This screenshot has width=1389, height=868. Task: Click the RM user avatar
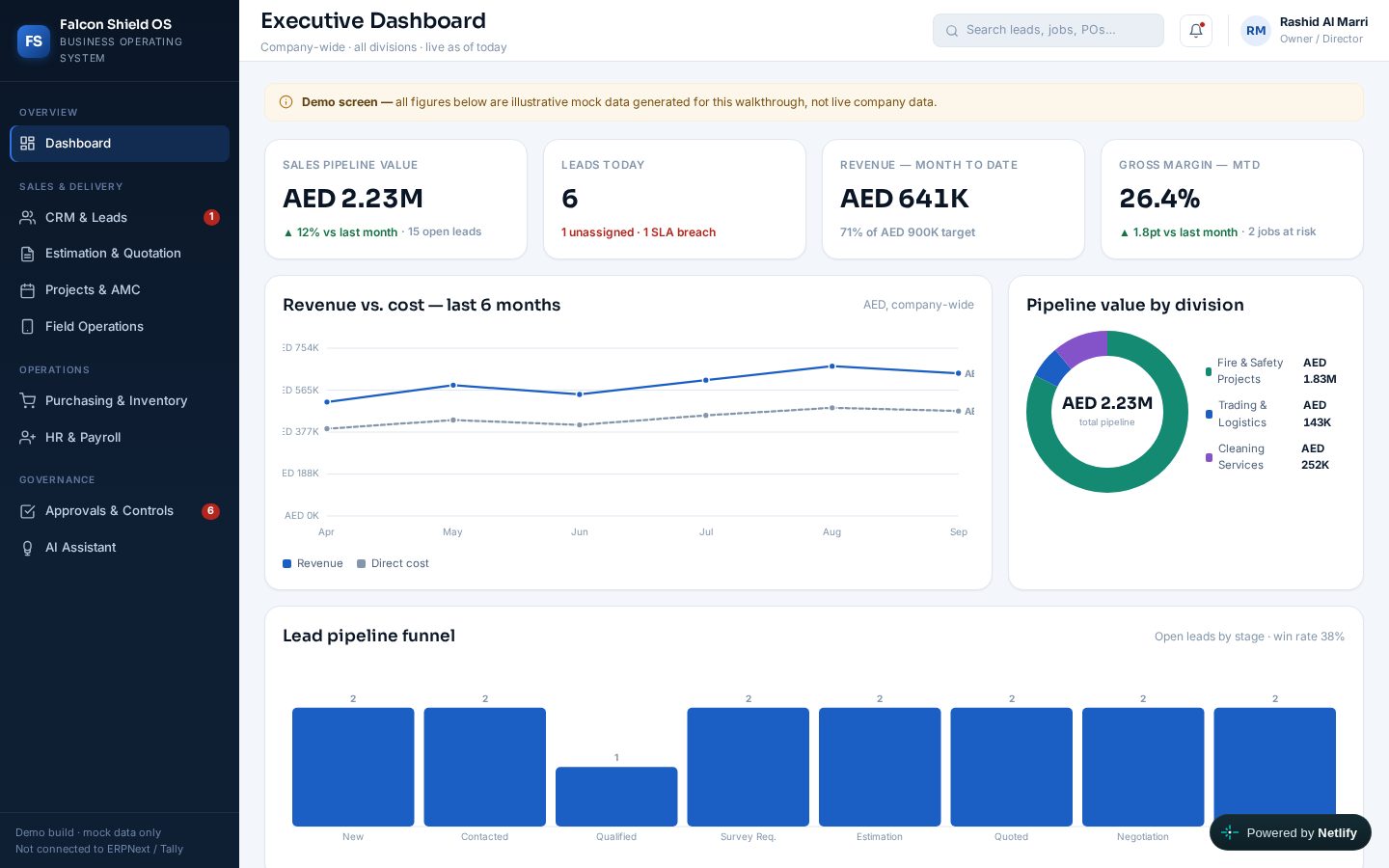click(x=1256, y=30)
